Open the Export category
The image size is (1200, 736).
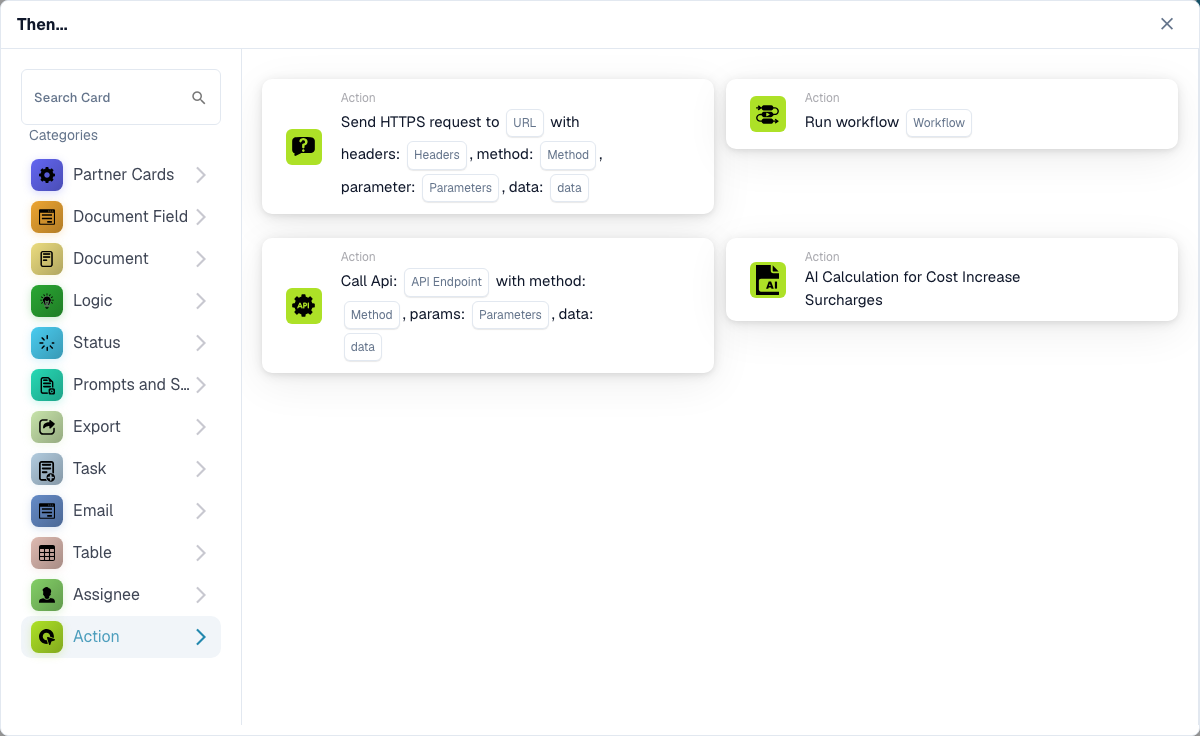click(x=121, y=427)
